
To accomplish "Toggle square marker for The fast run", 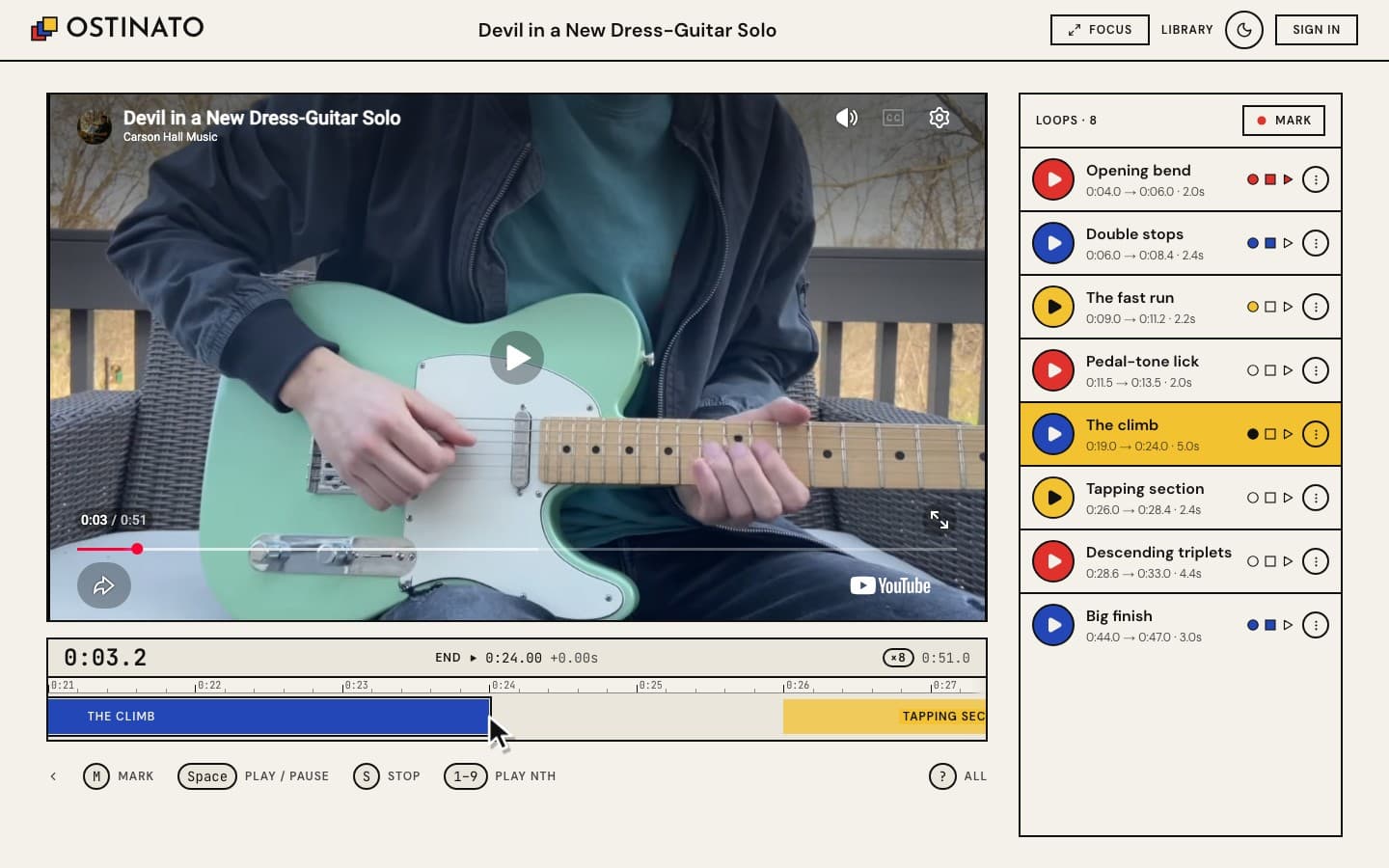I will [1270, 307].
